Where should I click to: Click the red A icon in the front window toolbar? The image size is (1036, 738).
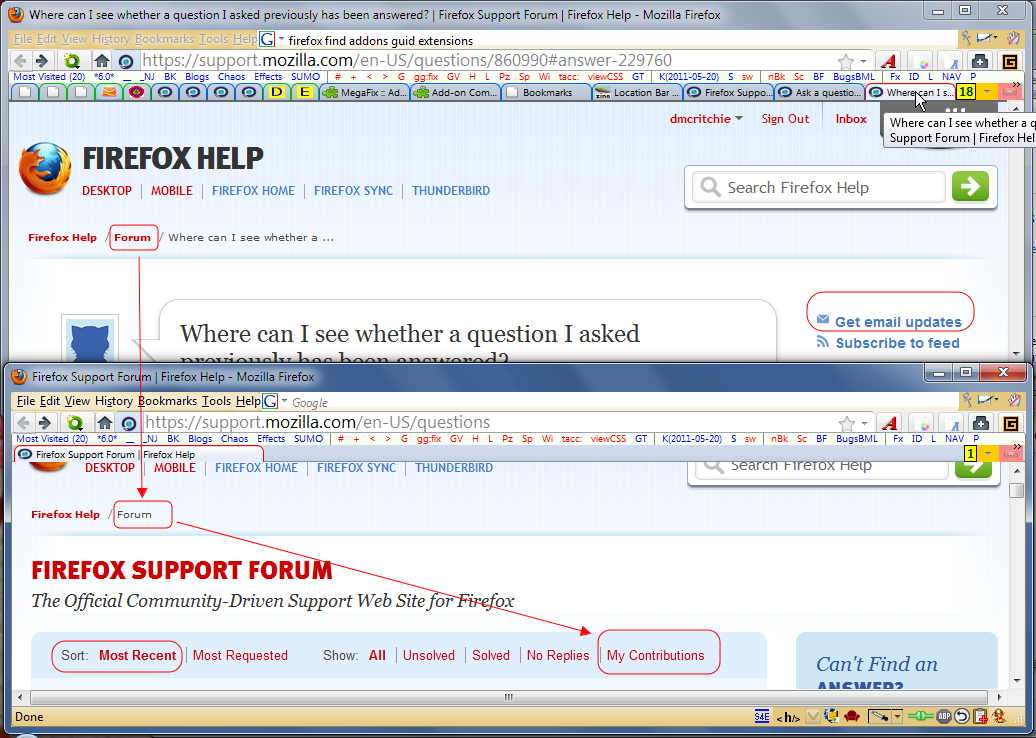(891, 423)
